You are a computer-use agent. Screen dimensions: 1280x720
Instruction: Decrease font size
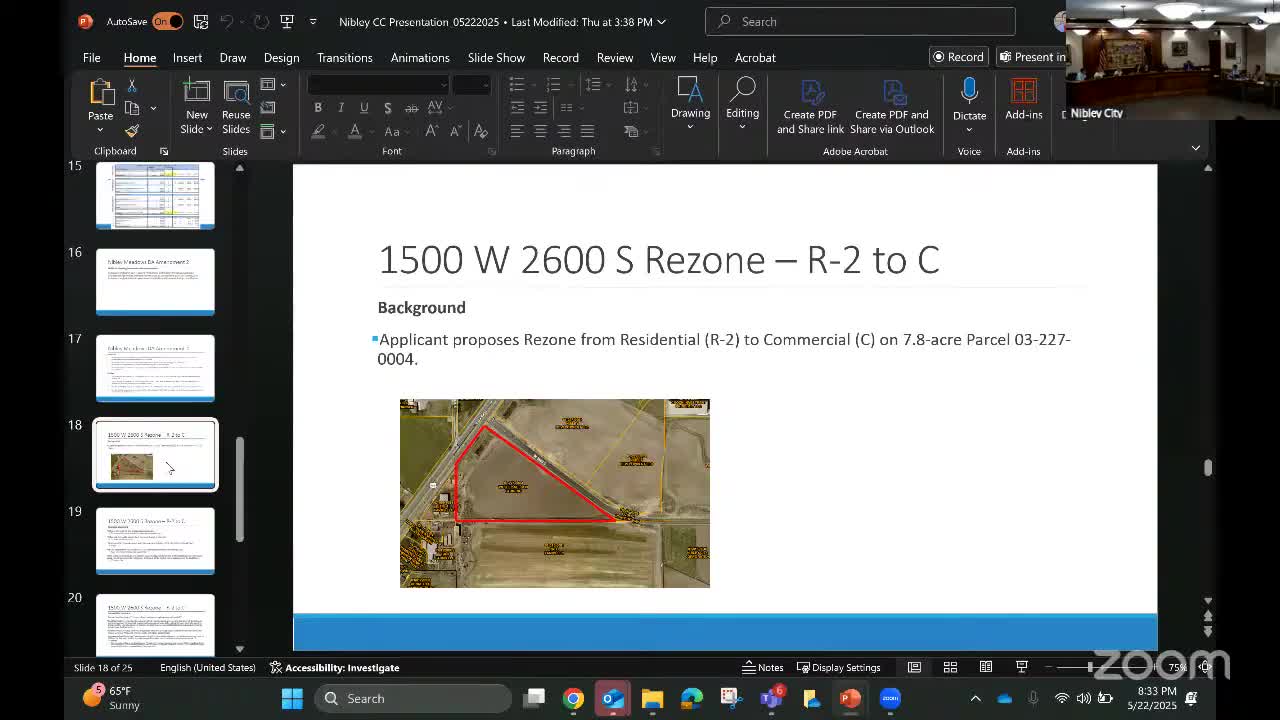456,131
